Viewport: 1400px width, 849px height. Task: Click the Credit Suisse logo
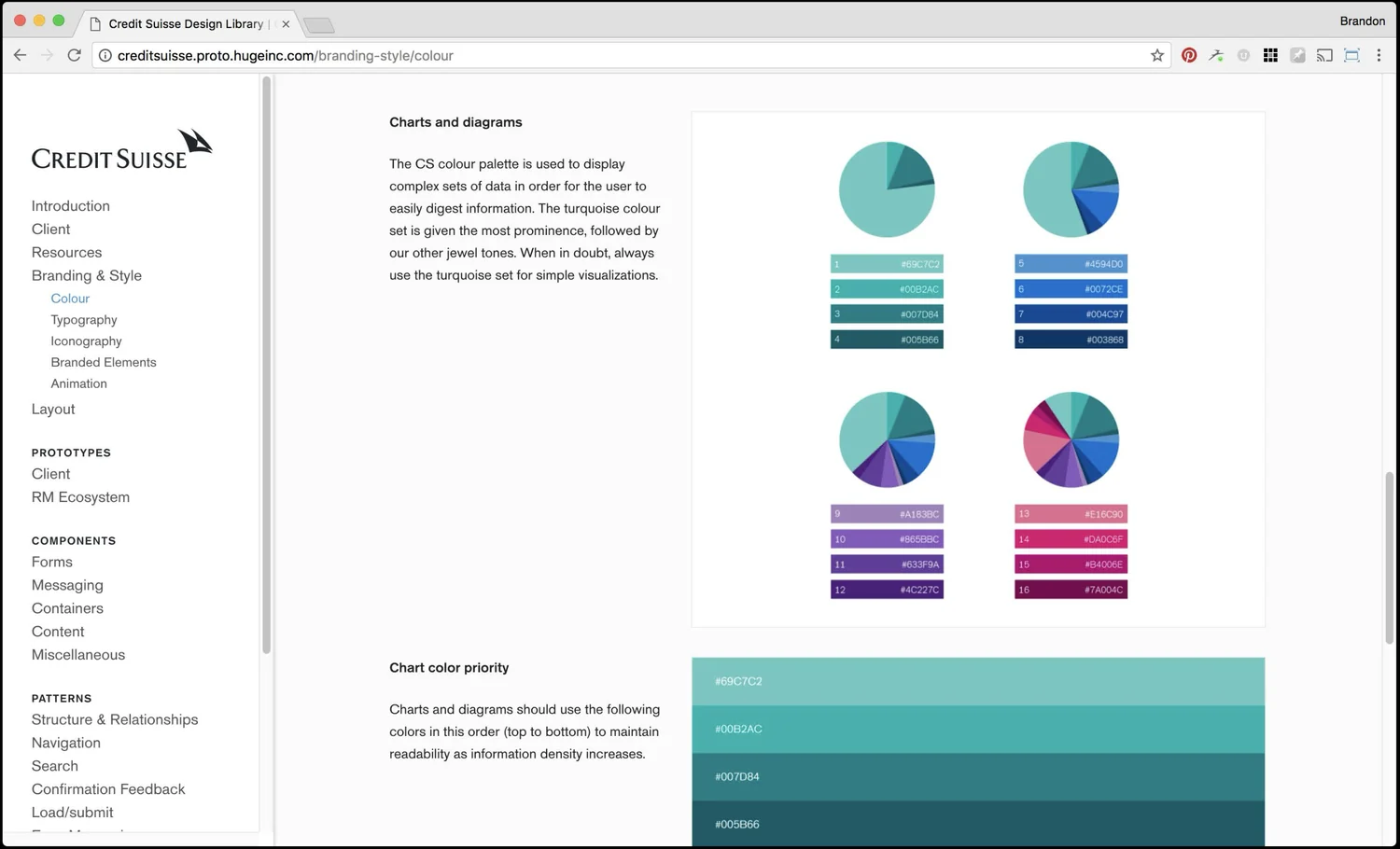click(x=121, y=149)
